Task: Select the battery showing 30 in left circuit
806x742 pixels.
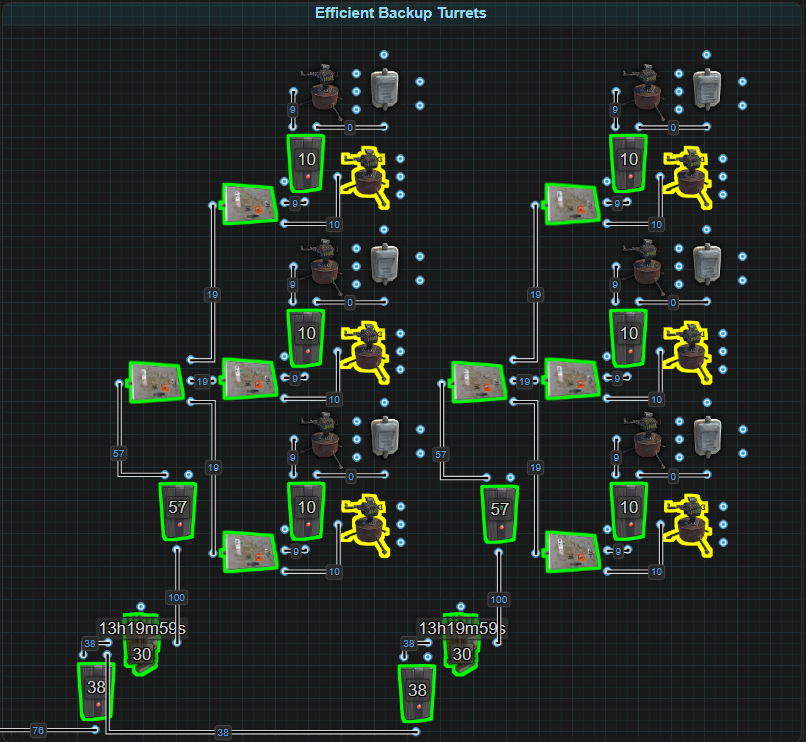Action: point(141,645)
